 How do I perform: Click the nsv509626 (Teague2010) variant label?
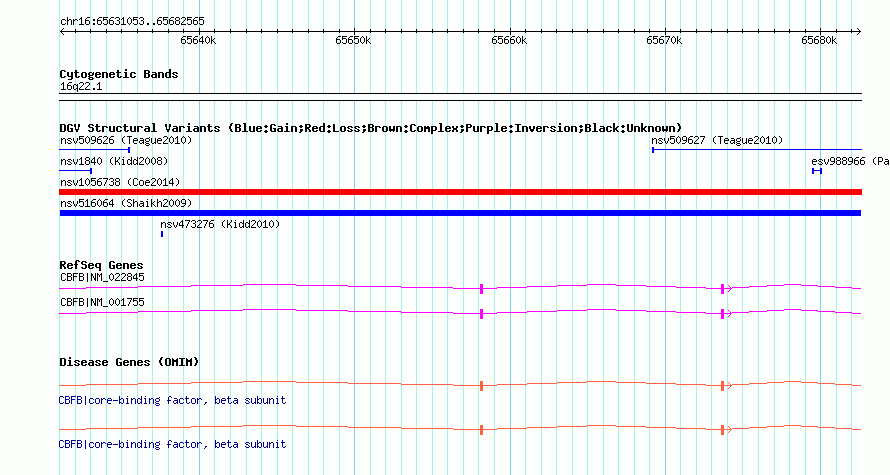126,140
